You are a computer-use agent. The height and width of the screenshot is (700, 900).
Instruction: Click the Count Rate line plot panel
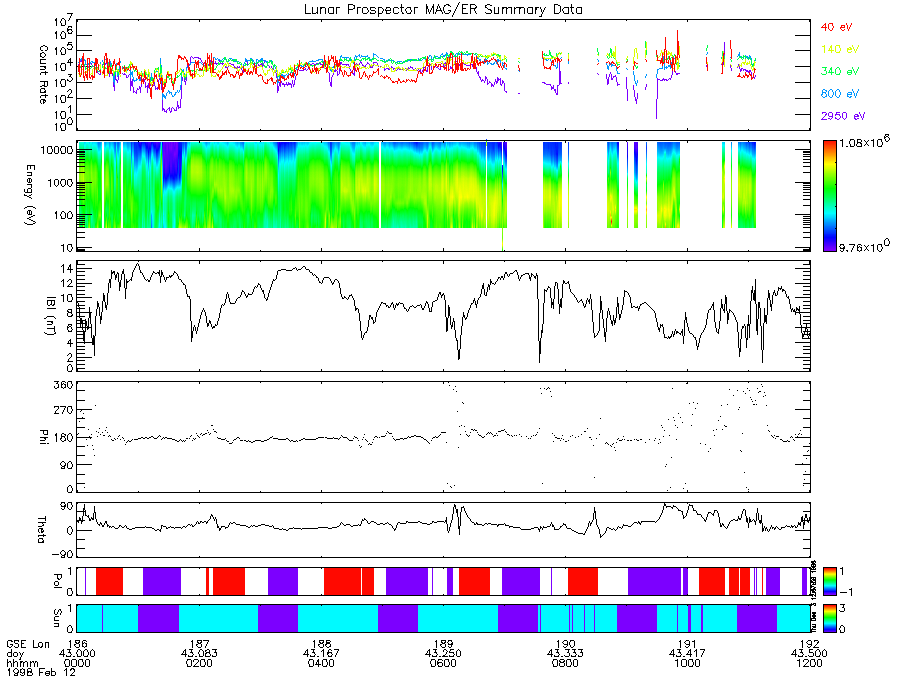click(443, 75)
